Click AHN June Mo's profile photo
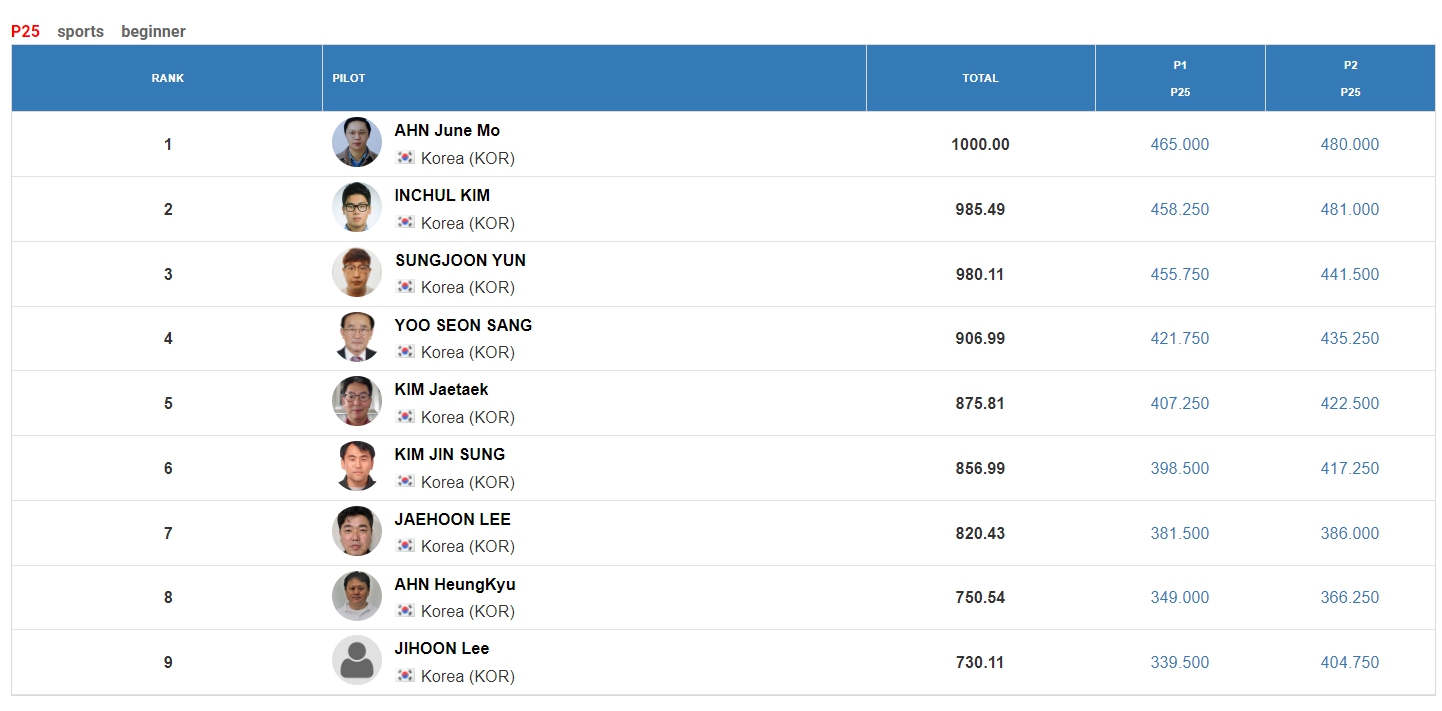The height and width of the screenshot is (711, 1442). point(357,142)
